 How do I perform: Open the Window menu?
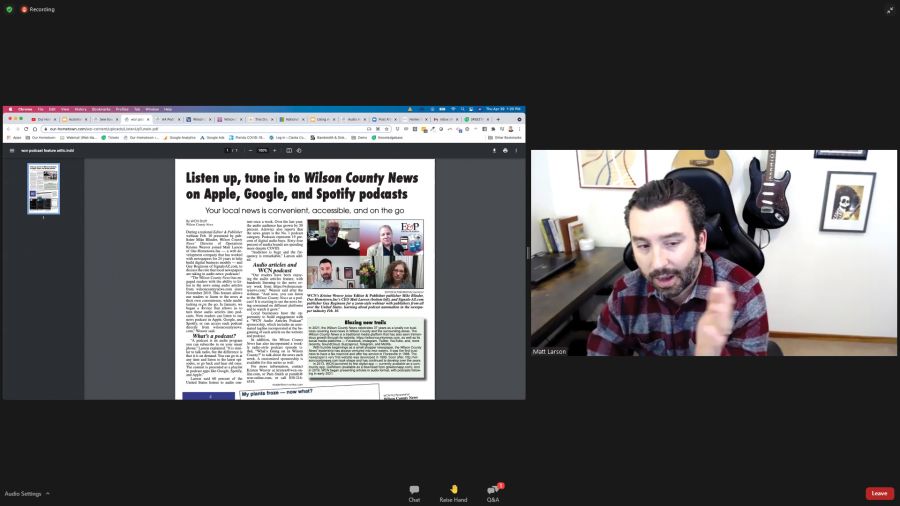(x=152, y=109)
